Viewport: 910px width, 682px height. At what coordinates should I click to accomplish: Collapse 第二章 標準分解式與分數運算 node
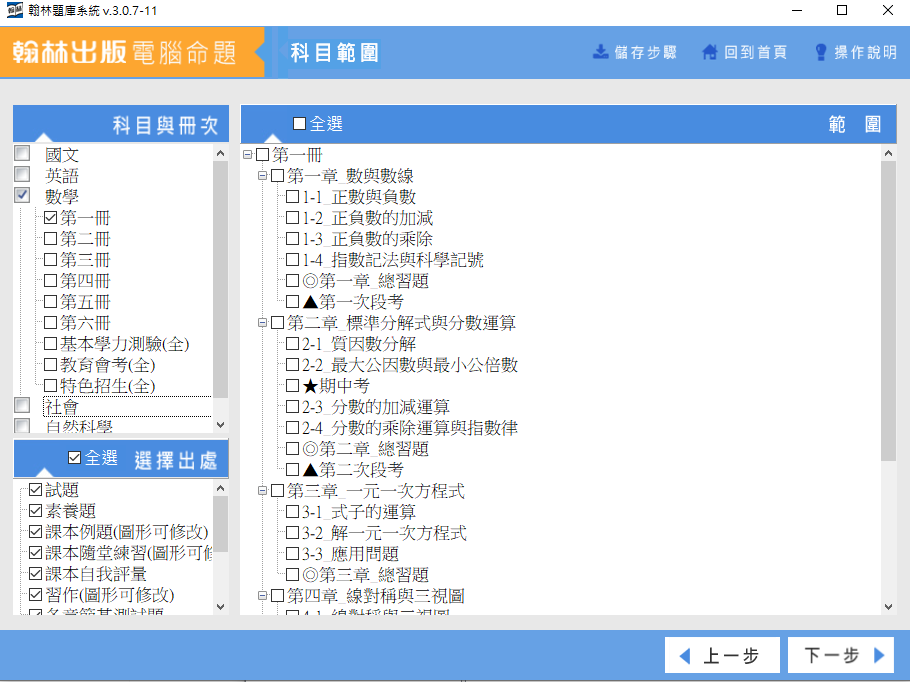263,323
